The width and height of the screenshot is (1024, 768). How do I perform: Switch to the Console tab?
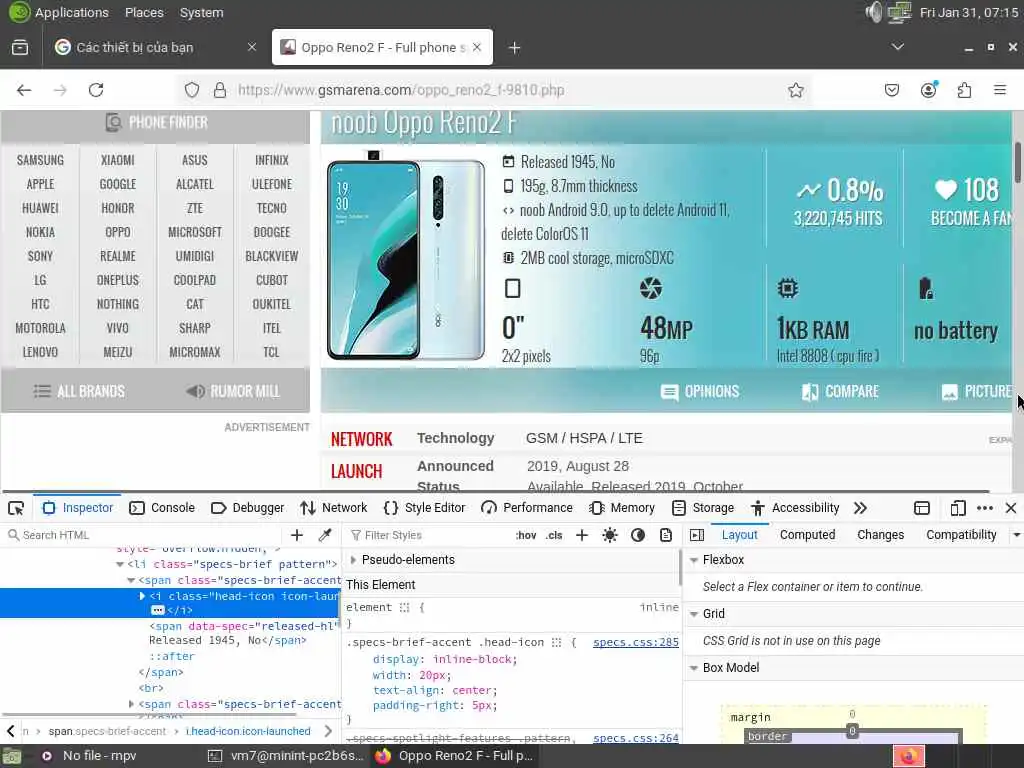(162, 508)
